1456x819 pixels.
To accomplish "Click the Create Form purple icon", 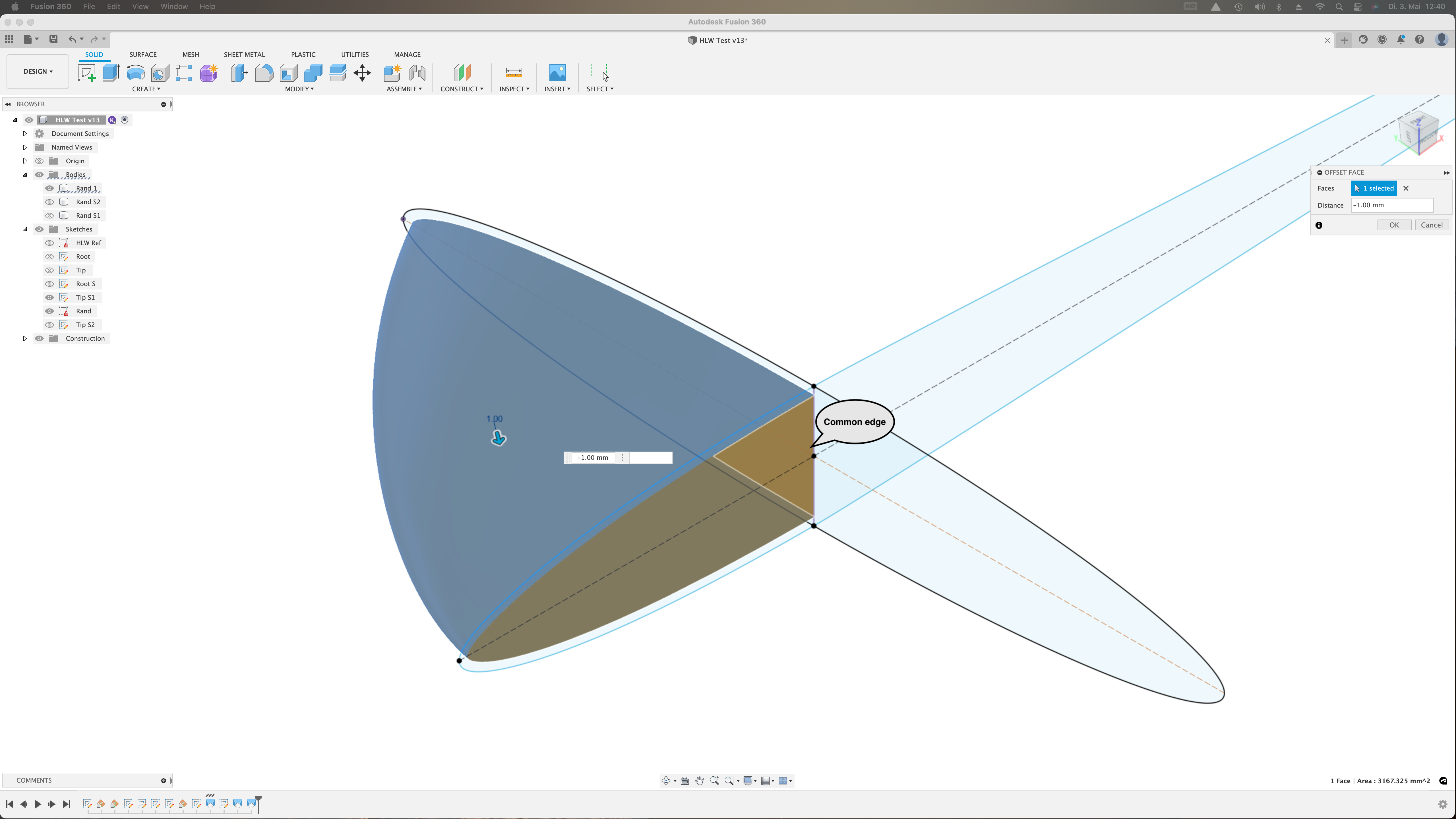I will click(208, 73).
